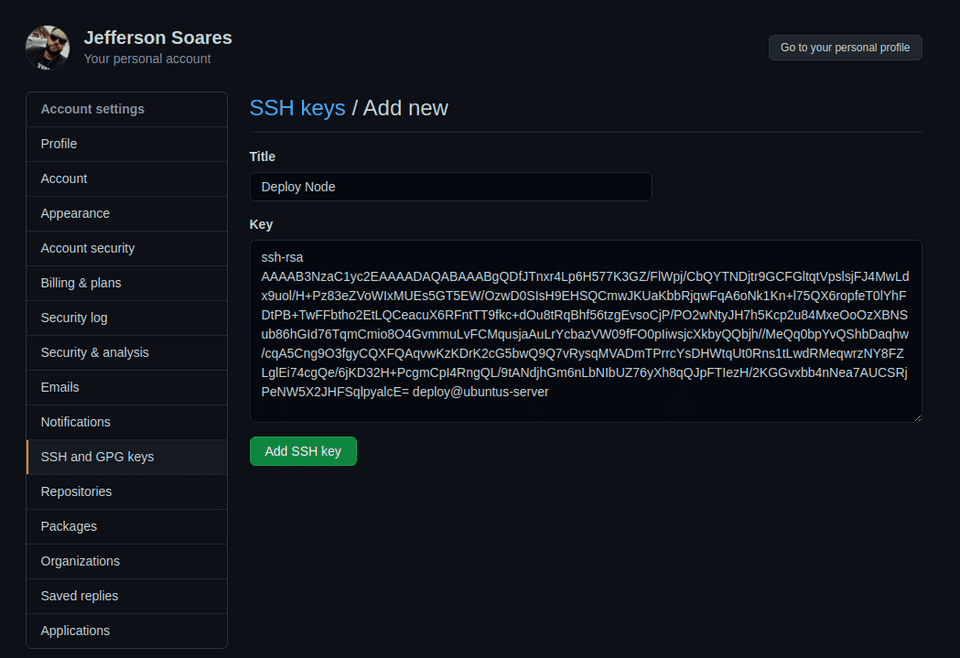Open Notifications settings
The image size is (960, 658).
pos(75,421)
